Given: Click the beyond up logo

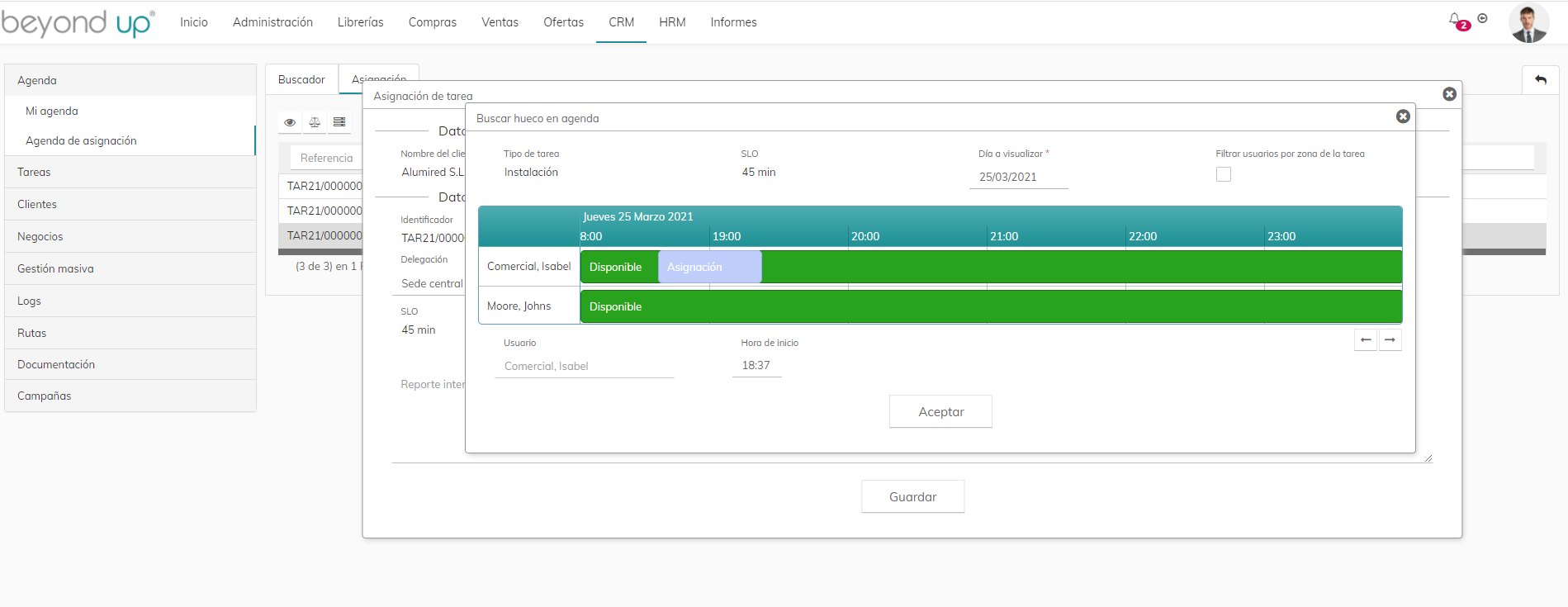Looking at the screenshot, I should tap(78, 23).
